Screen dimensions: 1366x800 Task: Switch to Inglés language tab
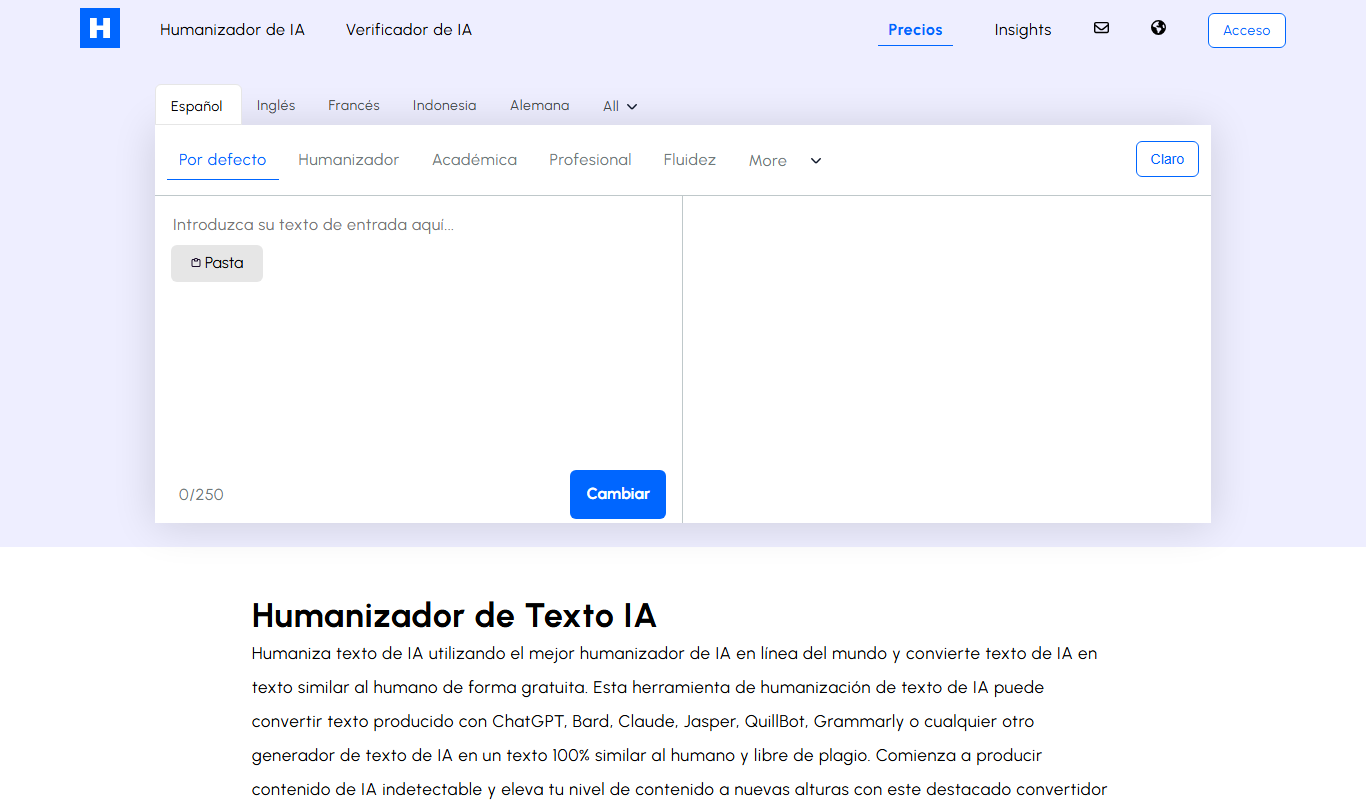coord(276,105)
